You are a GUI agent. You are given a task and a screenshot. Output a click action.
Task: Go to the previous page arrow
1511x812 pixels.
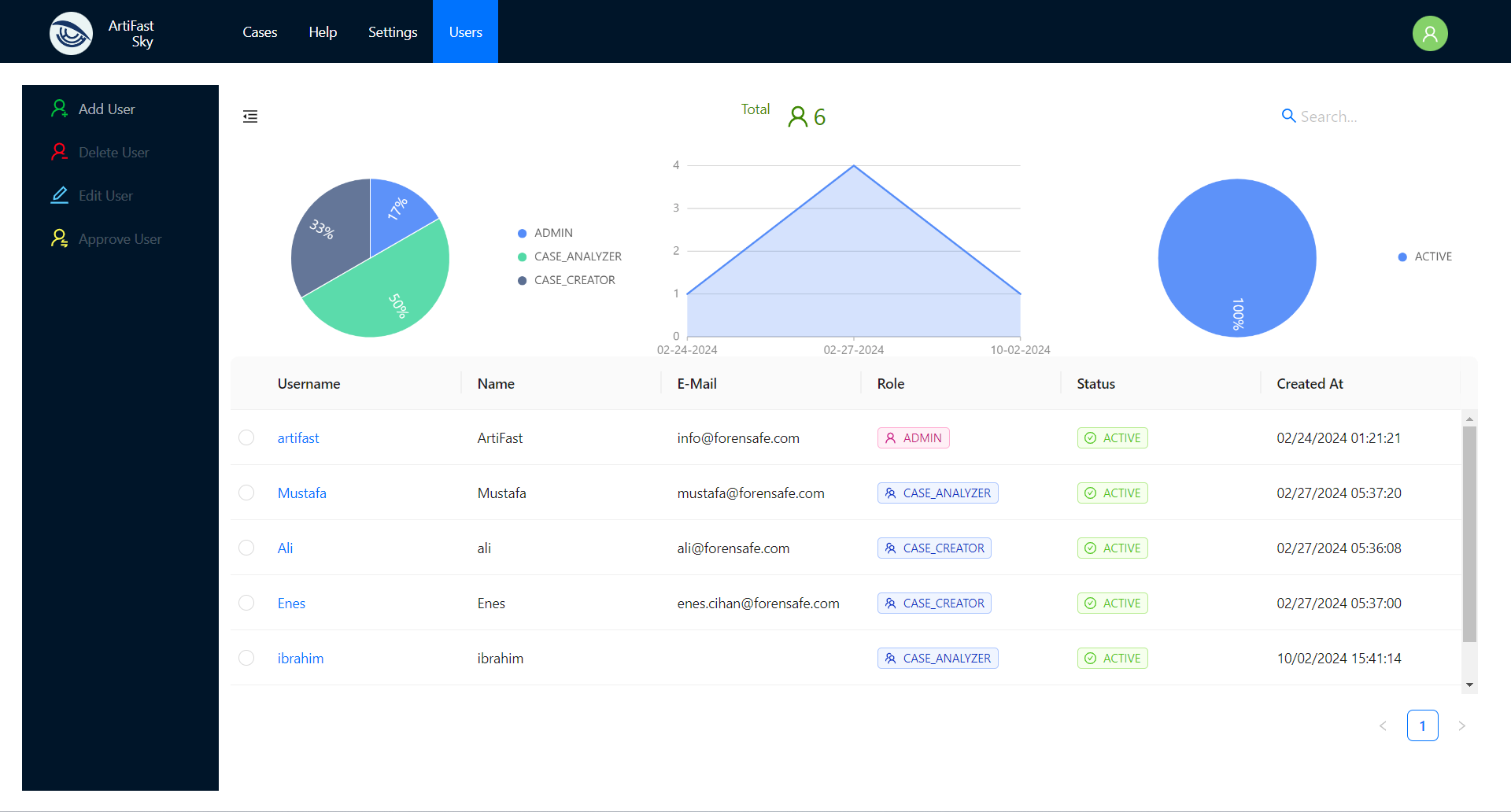click(1383, 725)
